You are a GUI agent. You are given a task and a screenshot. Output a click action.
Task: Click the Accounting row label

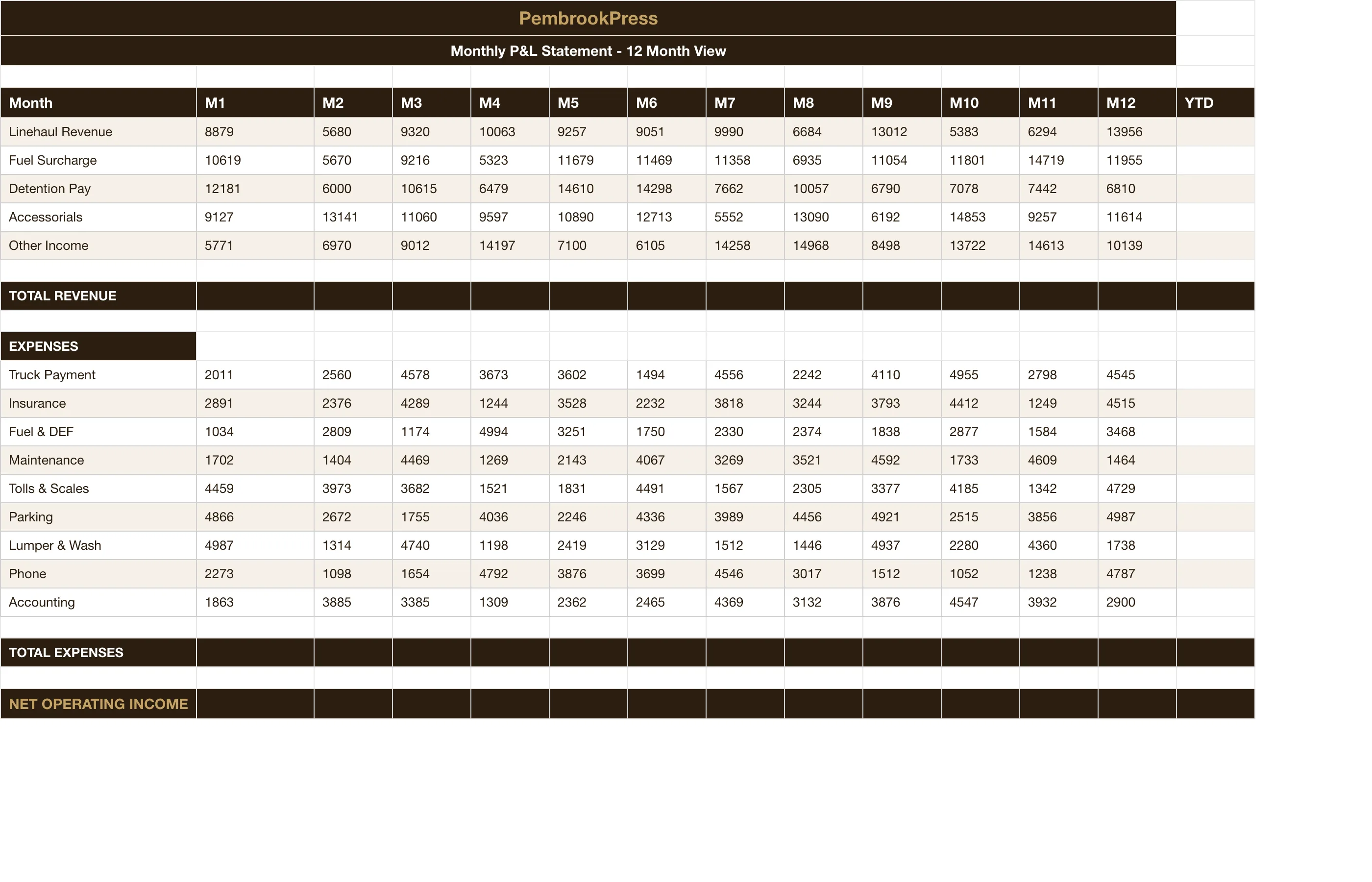[x=98, y=602]
